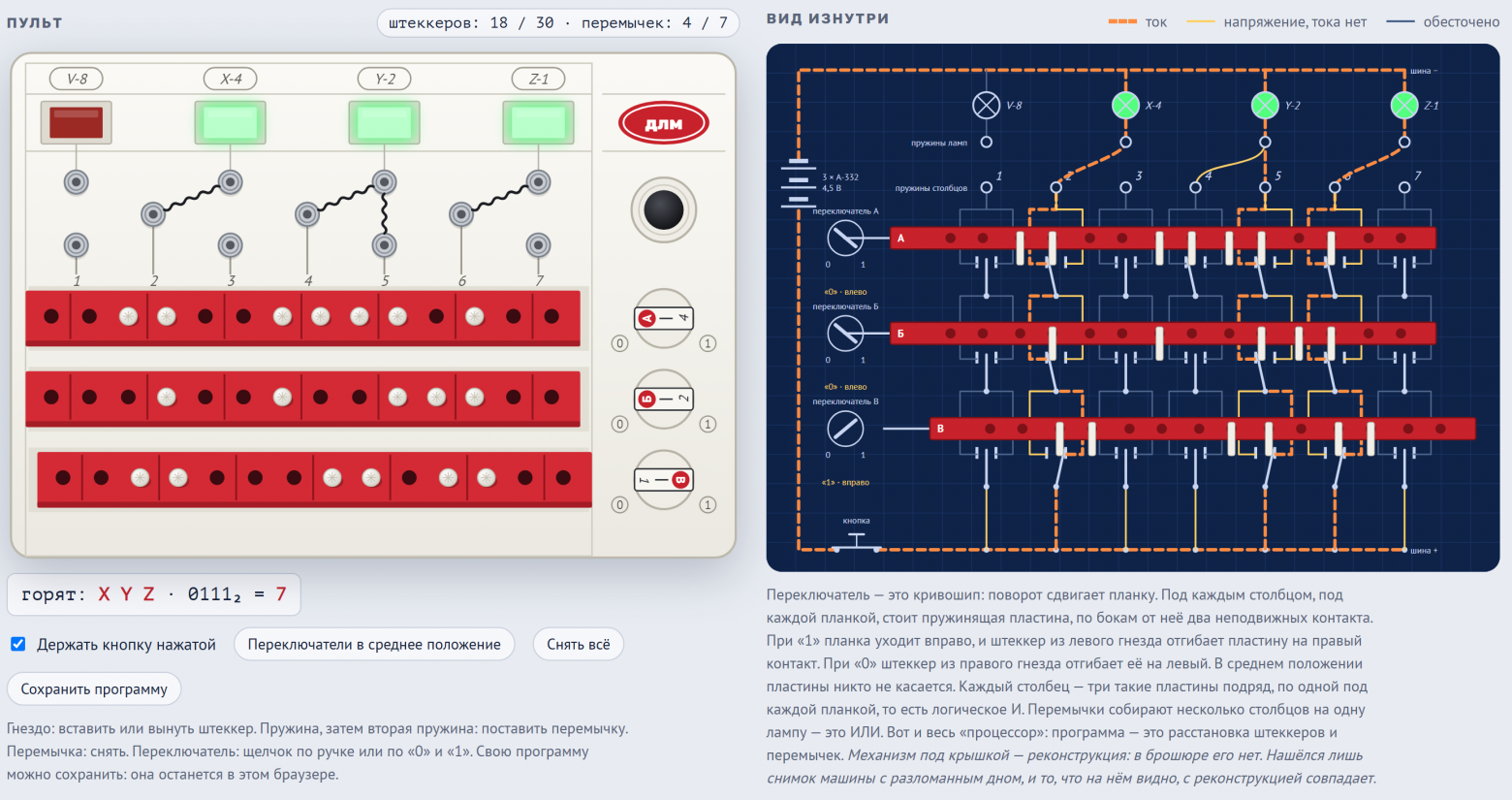Select the lamp spring under Y-2

click(x=385, y=181)
